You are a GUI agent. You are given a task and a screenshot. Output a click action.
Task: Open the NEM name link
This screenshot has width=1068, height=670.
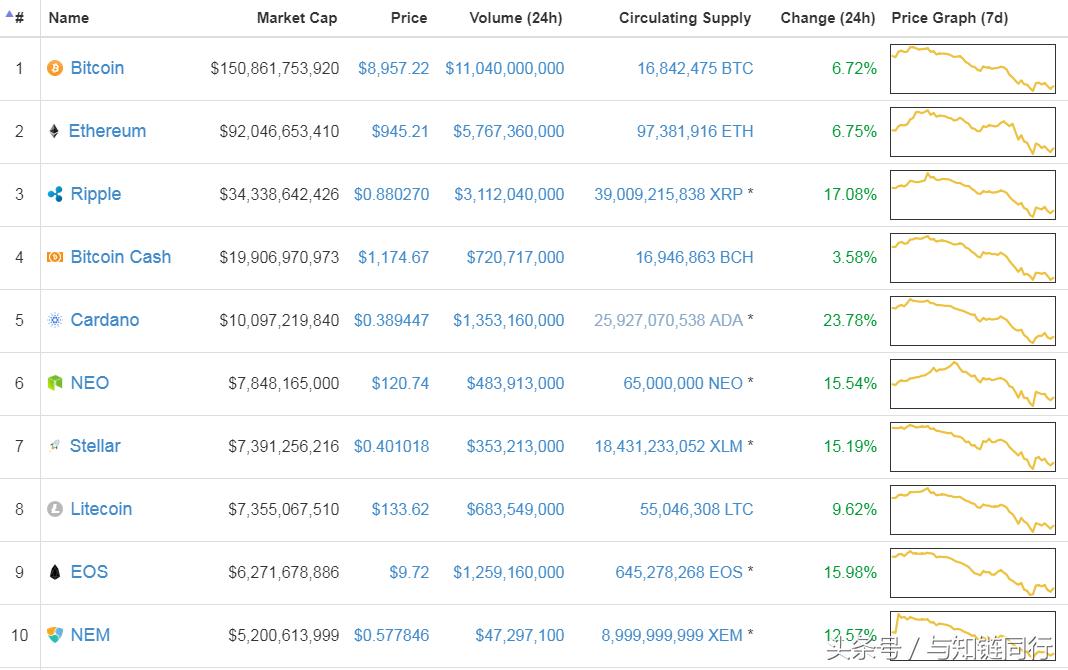[x=91, y=635]
